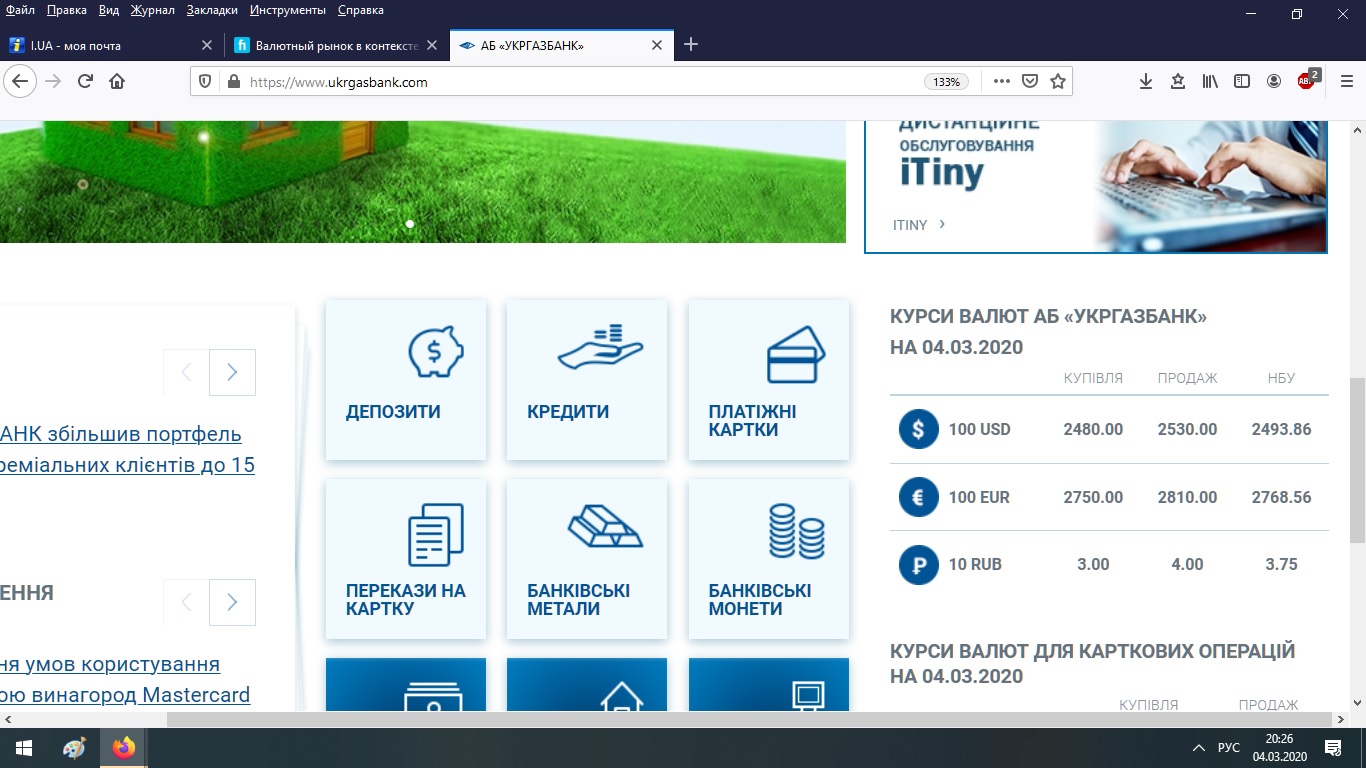Click the dollar USD currency icon
Screen dimensions: 1366x768
click(919, 429)
